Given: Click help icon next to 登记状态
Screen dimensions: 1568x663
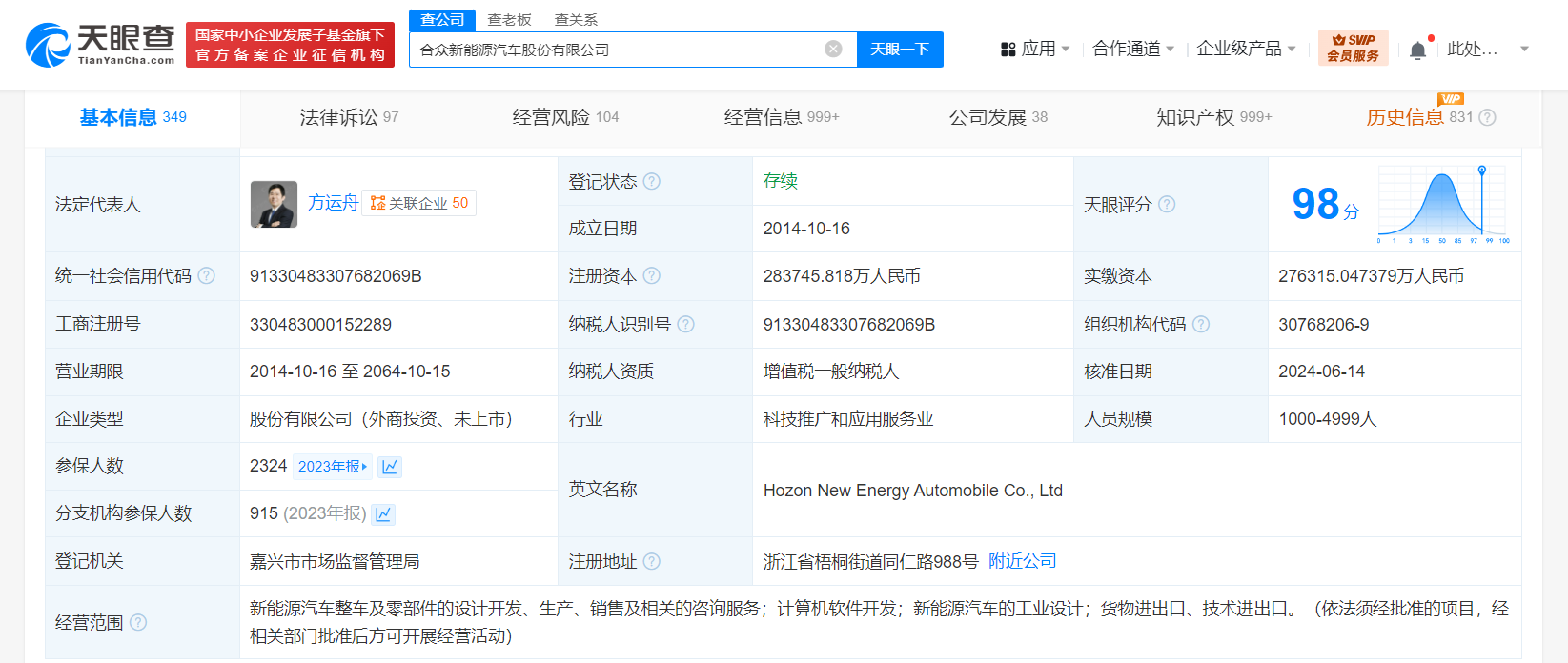Looking at the screenshot, I should (652, 181).
